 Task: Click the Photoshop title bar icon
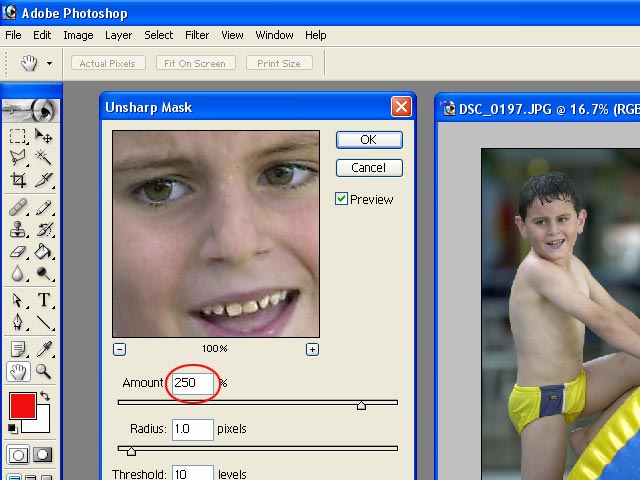pos(9,12)
